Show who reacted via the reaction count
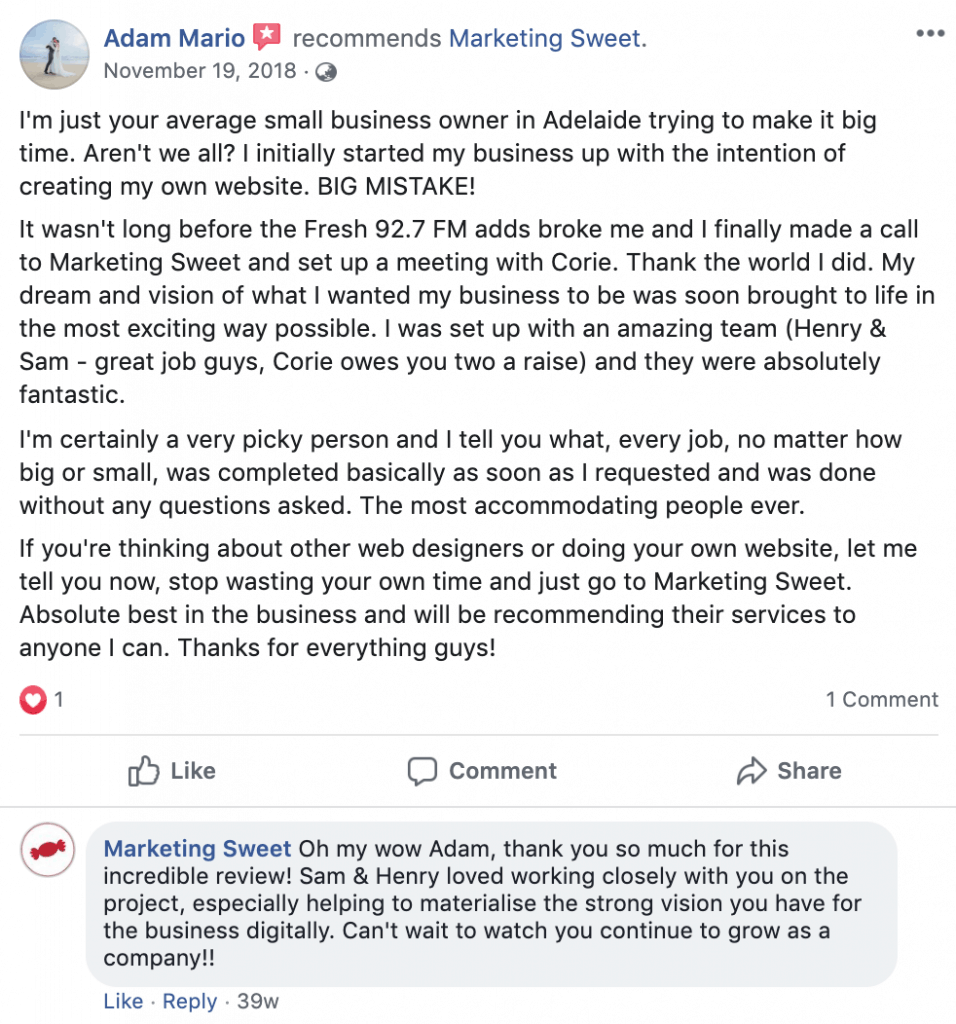Image resolution: width=956 pixels, height=1024 pixels. (x=59, y=700)
